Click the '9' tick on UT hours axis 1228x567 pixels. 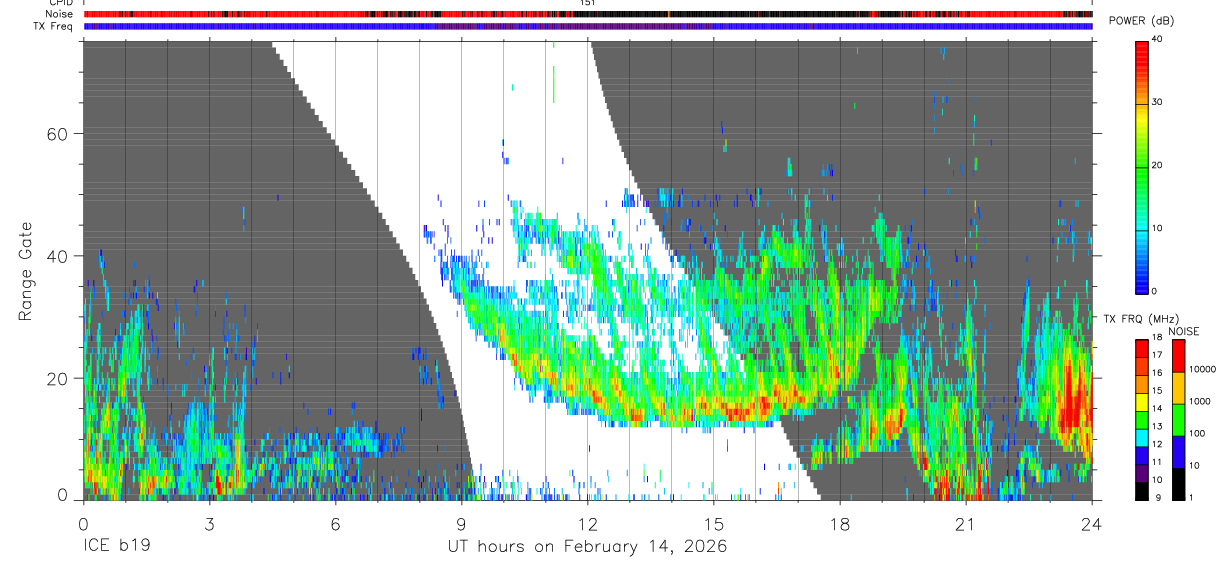[x=461, y=523]
